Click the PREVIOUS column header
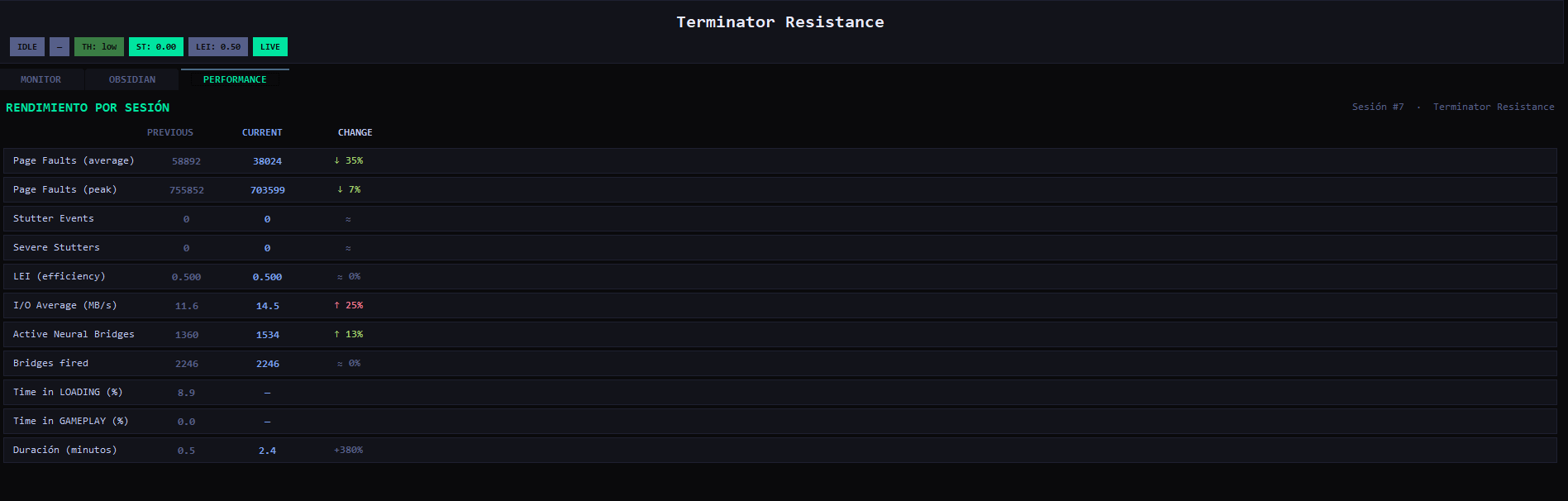Image resolution: width=1568 pixels, height=501 pixels. click(x=170, y=132)
